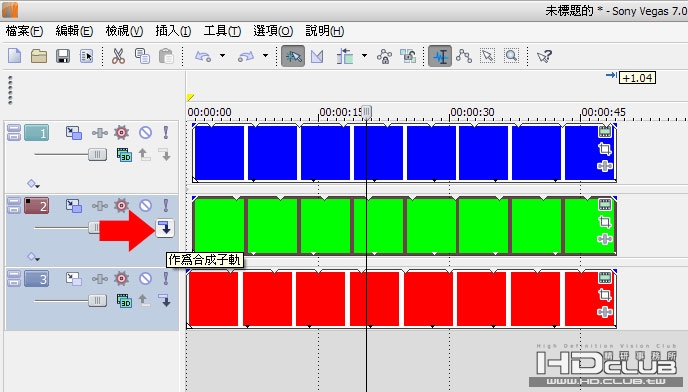The width and height of the screenshot is (688, 392).
Task: Solo track 2 with exclamation mark button
Action: click(x=165, y=205)
